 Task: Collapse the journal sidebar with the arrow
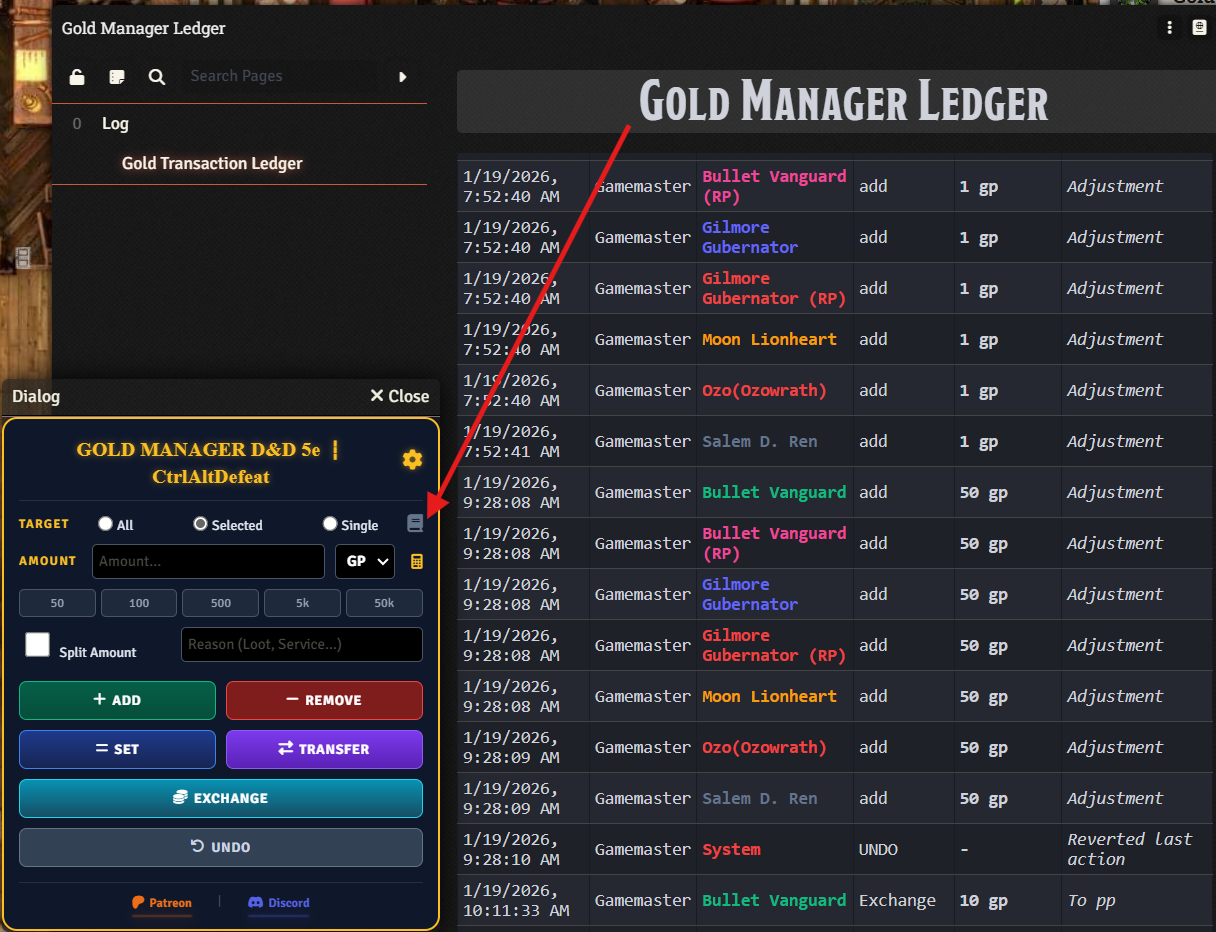coord(403,77)
